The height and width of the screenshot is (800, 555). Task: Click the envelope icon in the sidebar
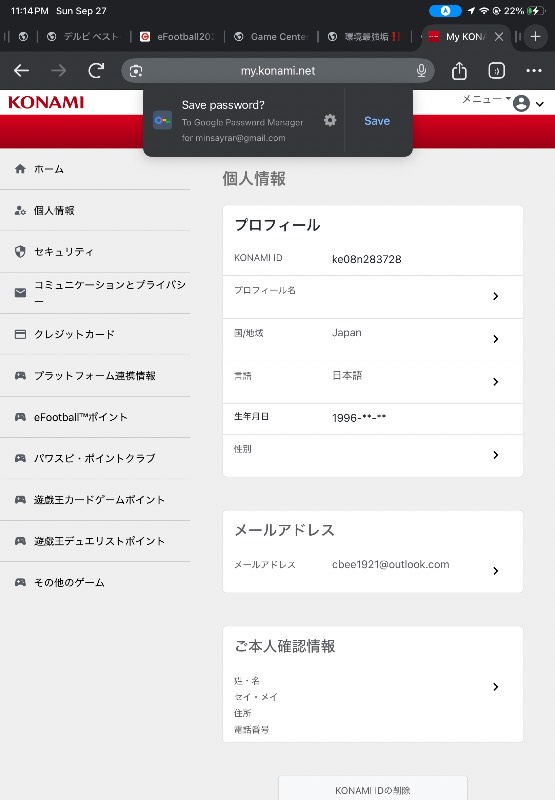pos(20,293)
